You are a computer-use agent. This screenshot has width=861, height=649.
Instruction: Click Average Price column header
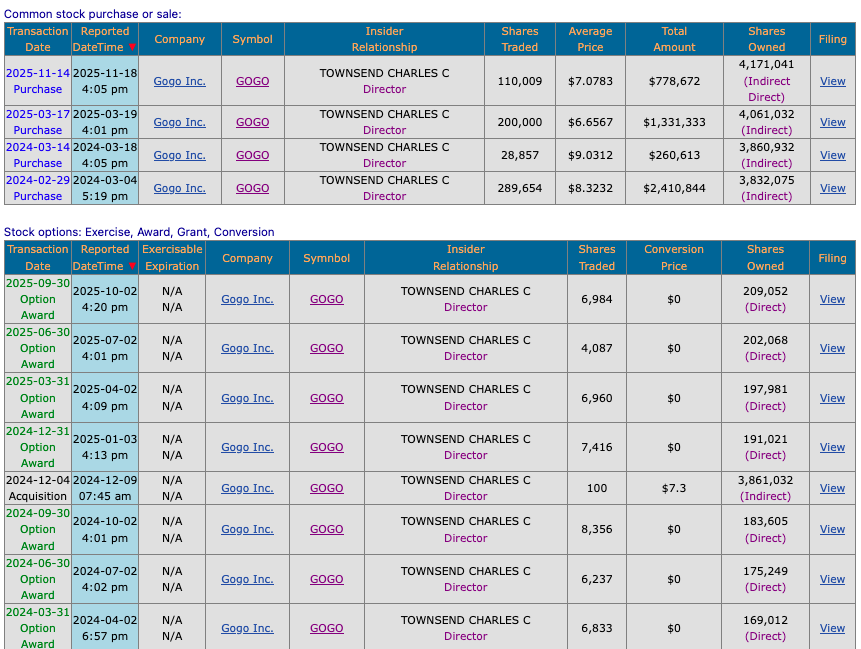(590, 39)
